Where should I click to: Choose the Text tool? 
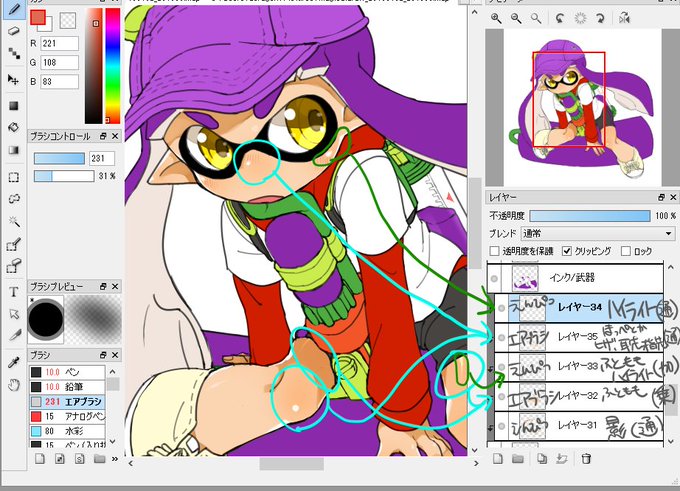13,292
